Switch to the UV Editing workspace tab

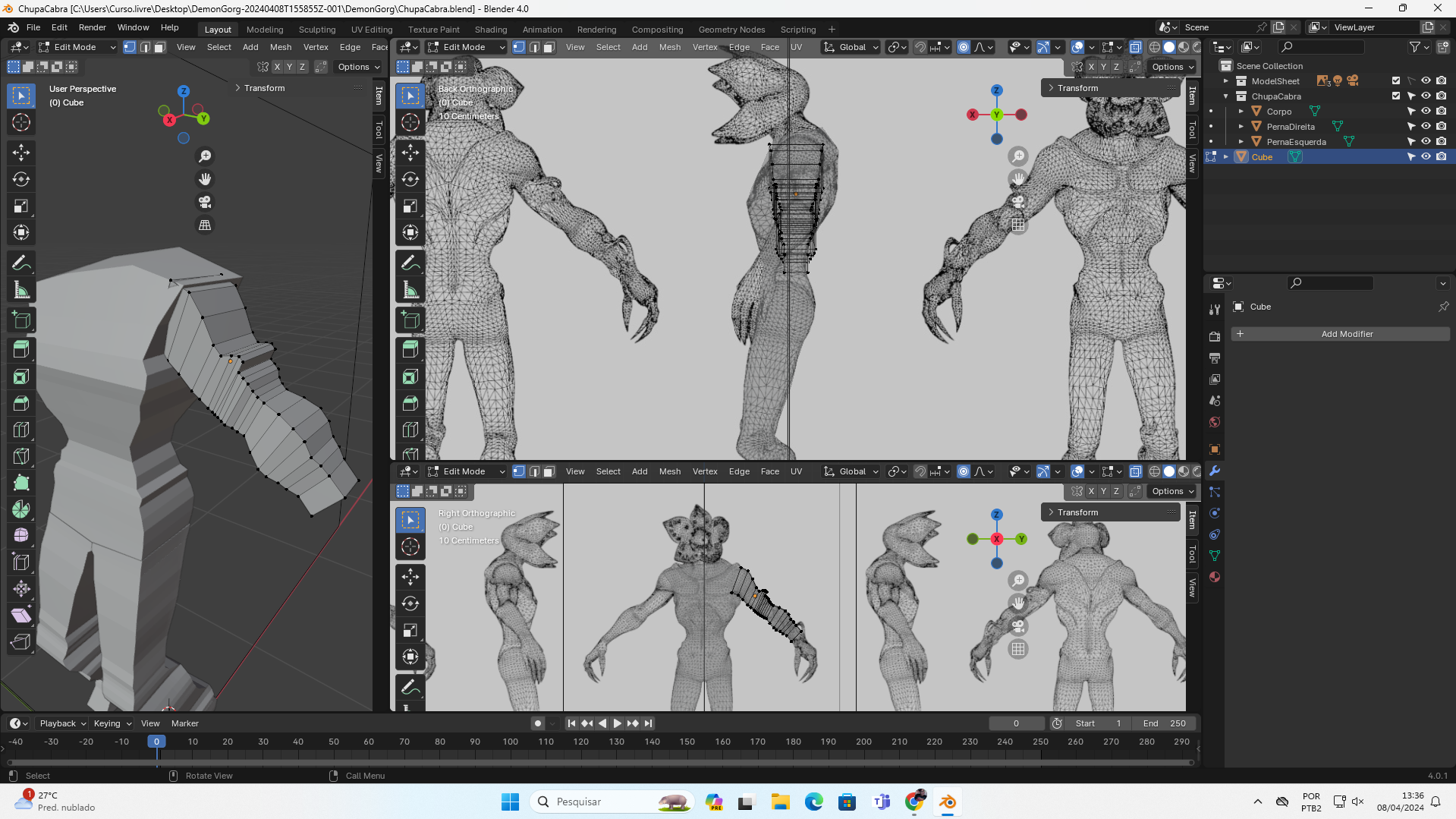point(372,30)
